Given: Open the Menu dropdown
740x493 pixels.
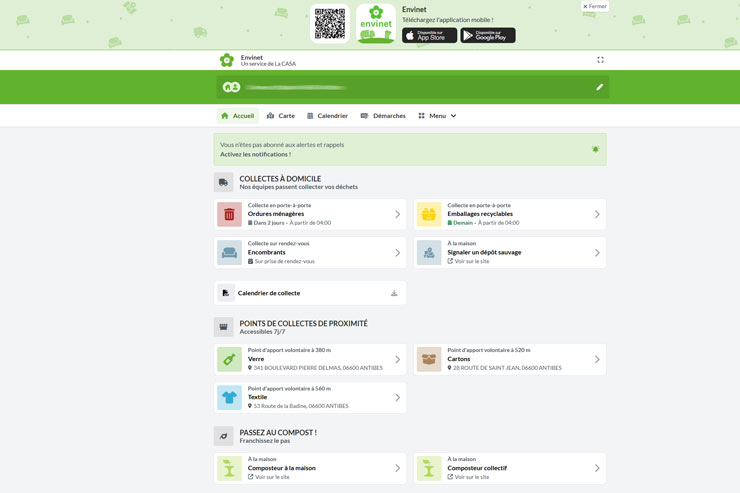Looking at the screenshot, I should click(x=437, y=116).
